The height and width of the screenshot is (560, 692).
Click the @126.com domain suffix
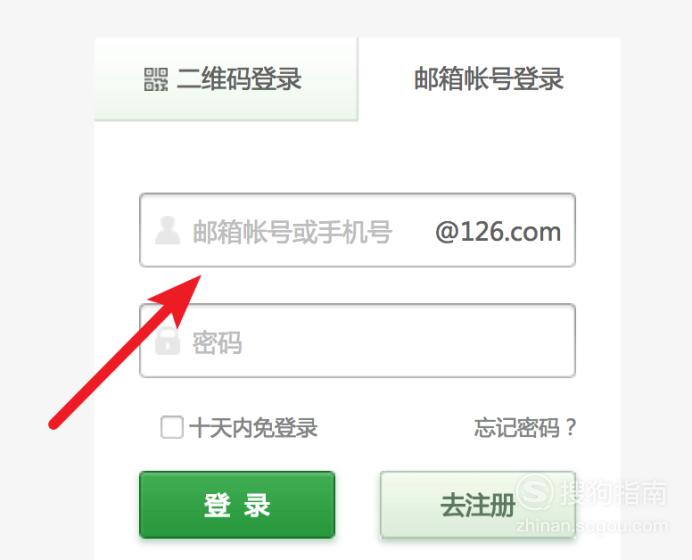[x=498, y=232]
